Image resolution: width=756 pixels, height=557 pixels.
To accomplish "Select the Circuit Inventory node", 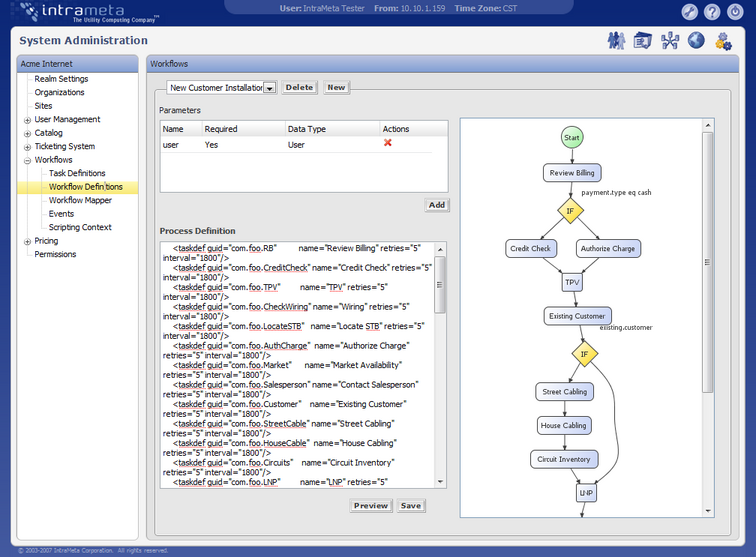I will 564,459.
